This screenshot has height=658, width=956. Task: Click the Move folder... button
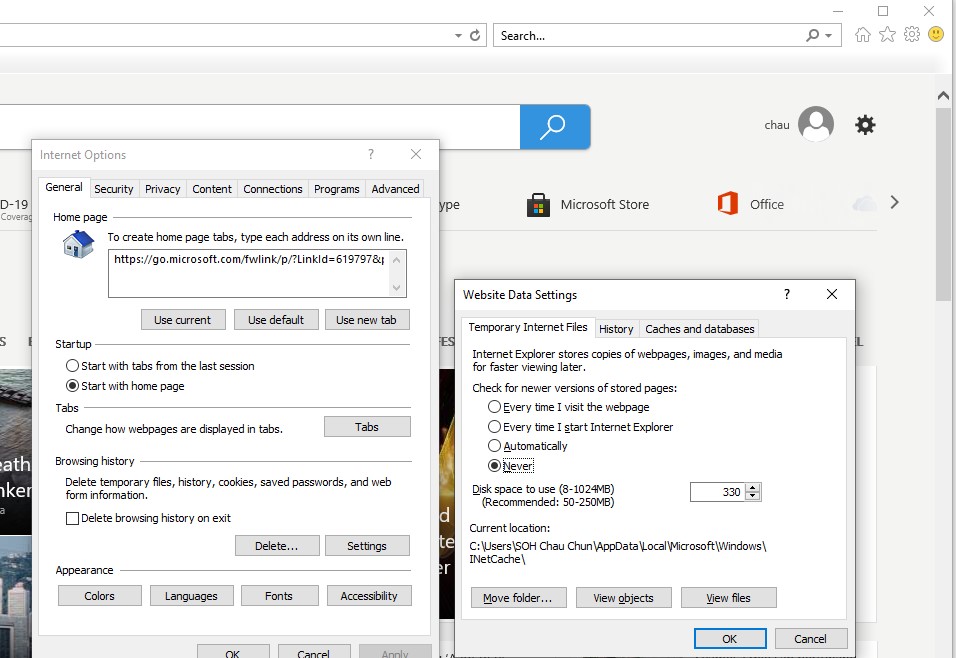pos(518,598)
